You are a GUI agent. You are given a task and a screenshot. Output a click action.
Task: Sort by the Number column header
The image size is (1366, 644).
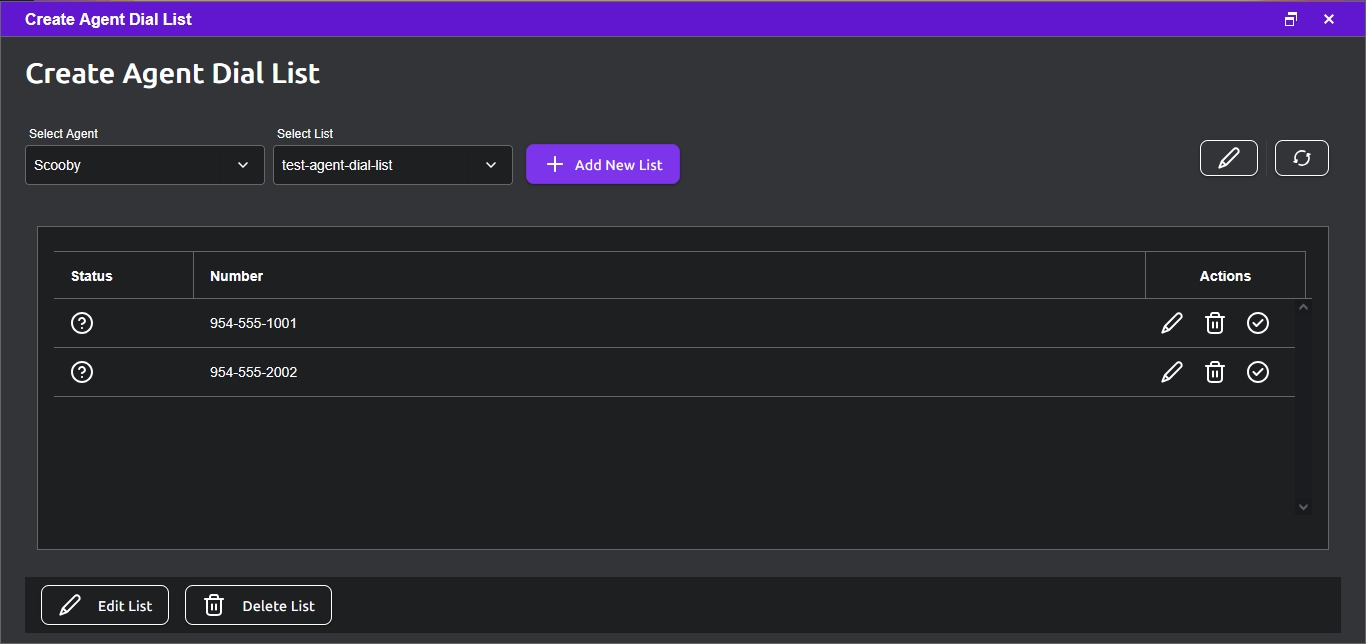[x=237, y=276]
